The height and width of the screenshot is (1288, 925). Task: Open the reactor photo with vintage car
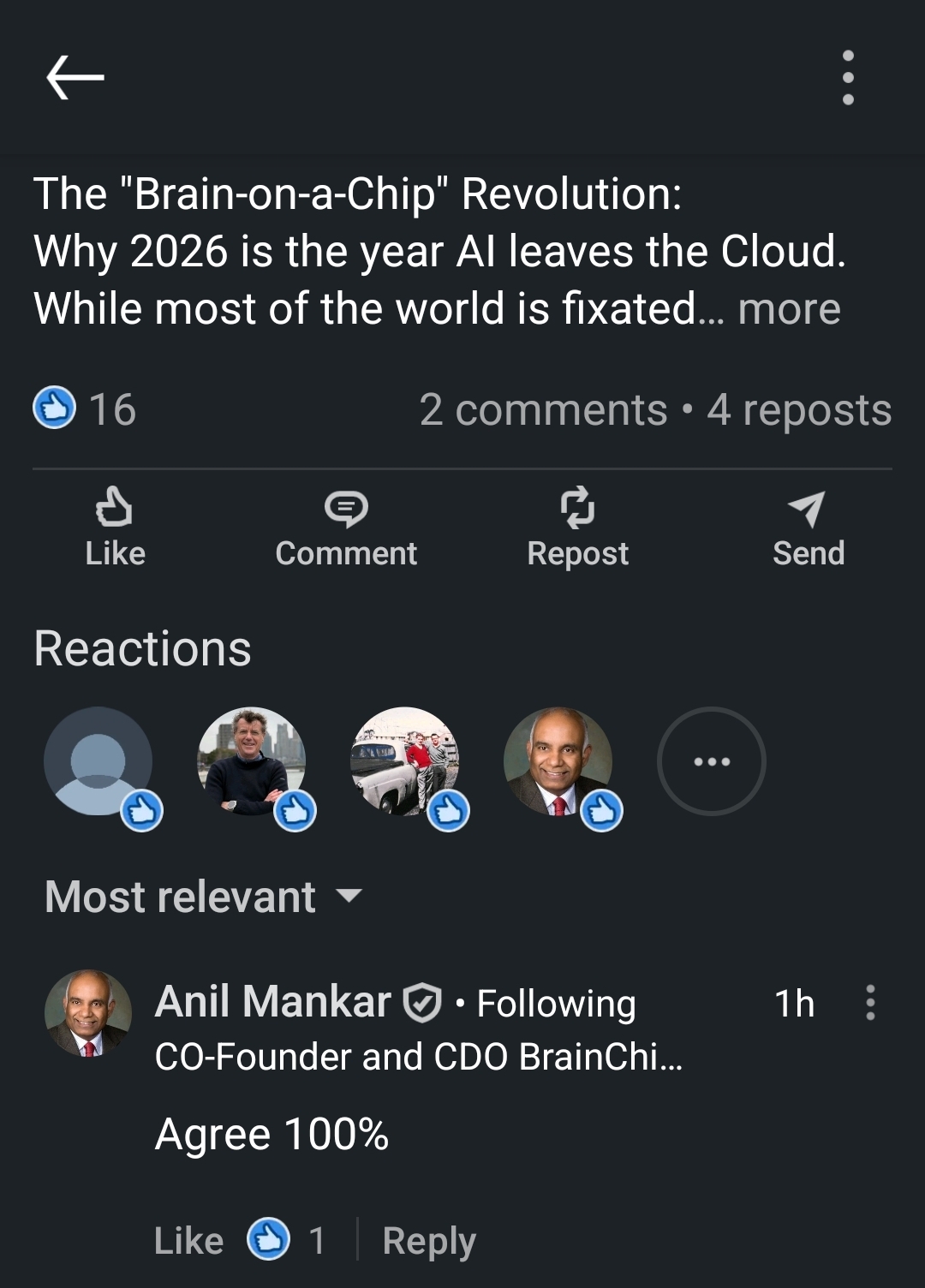pos(405,760)
